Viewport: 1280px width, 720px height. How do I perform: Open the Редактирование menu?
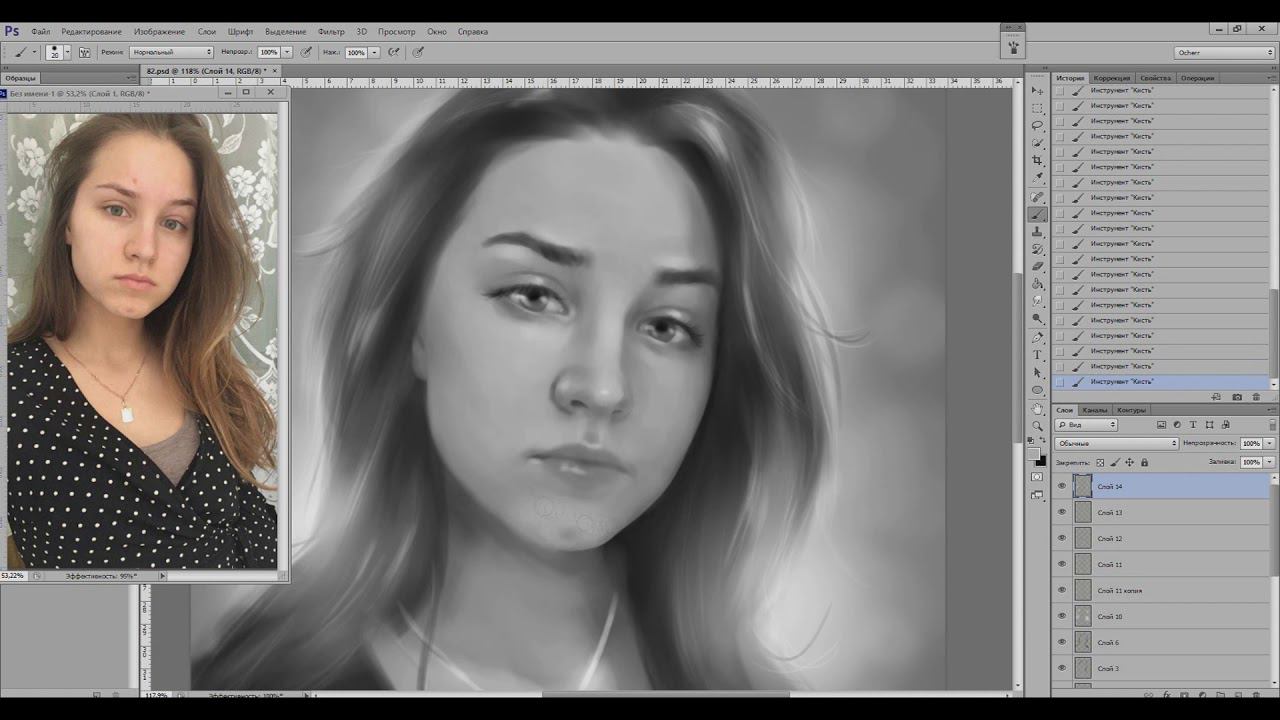[x=91, y=32]
